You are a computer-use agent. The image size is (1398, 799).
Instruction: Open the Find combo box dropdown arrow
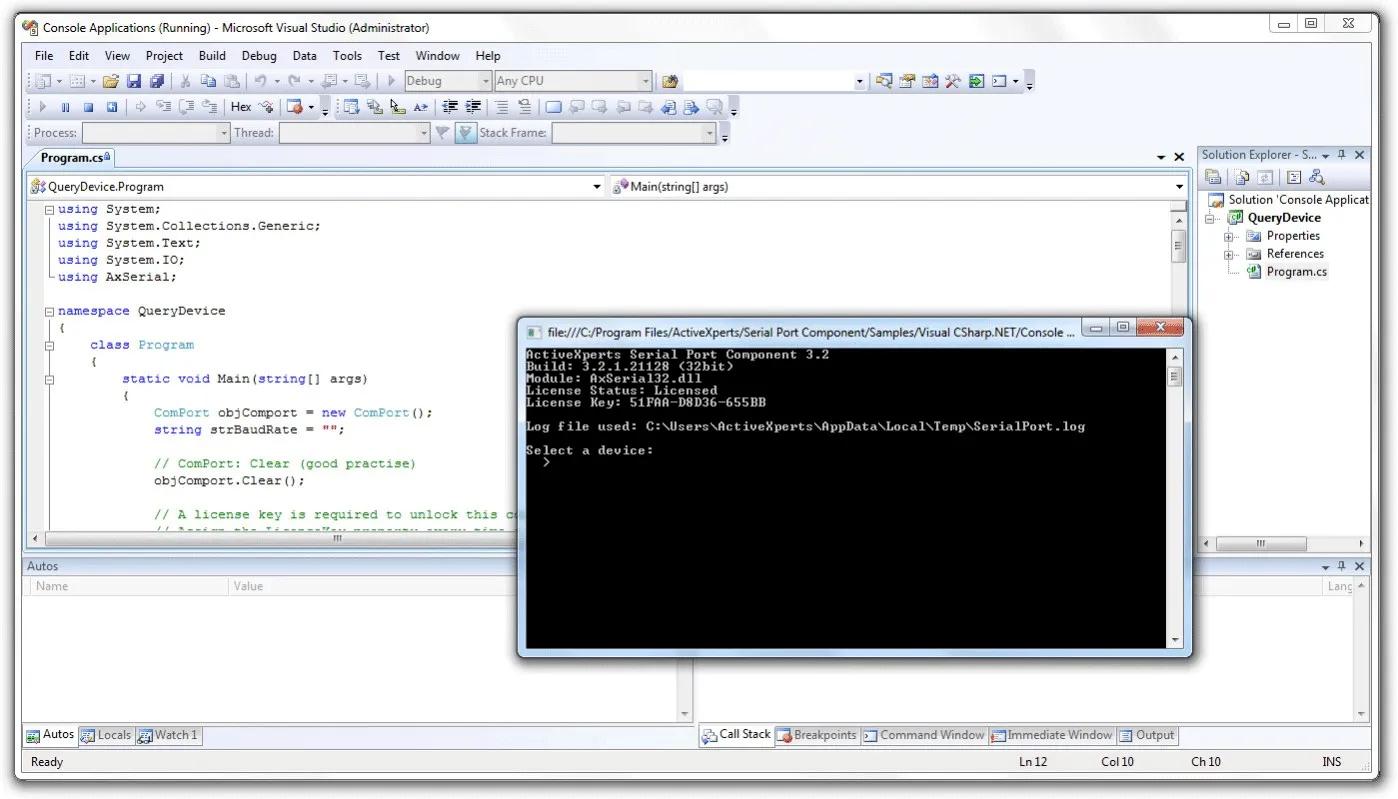click(860, 81)
